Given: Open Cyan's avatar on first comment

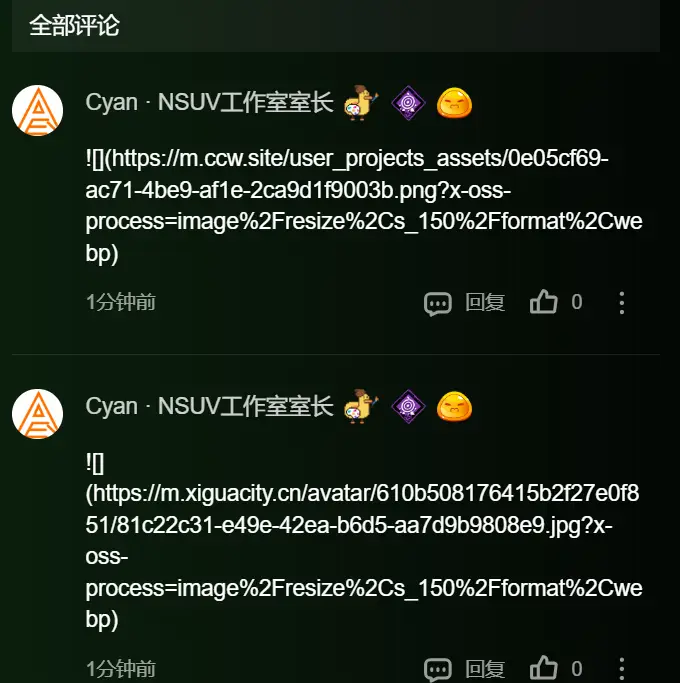Looking at the screenshot, I should [x=37, y=111].
